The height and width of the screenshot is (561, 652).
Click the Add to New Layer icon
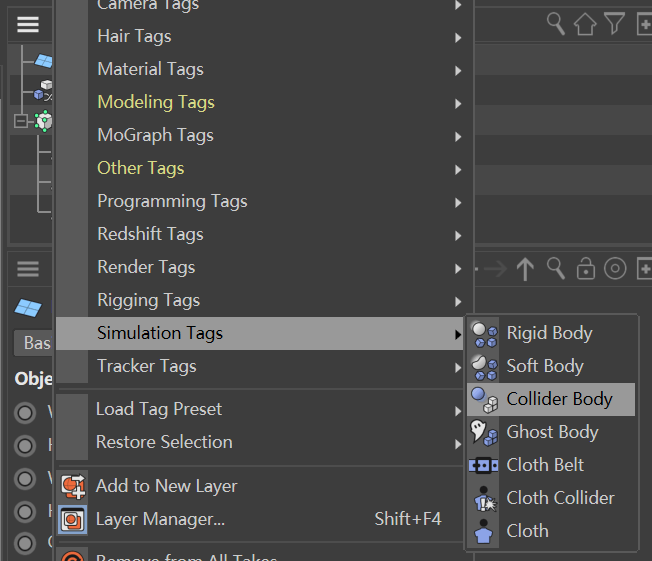click(73, 486)
